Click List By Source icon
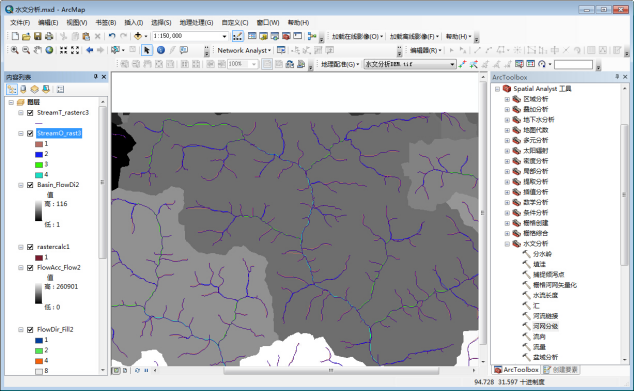Viewport: 635px width, 392px height. click(x=23, y=89)
